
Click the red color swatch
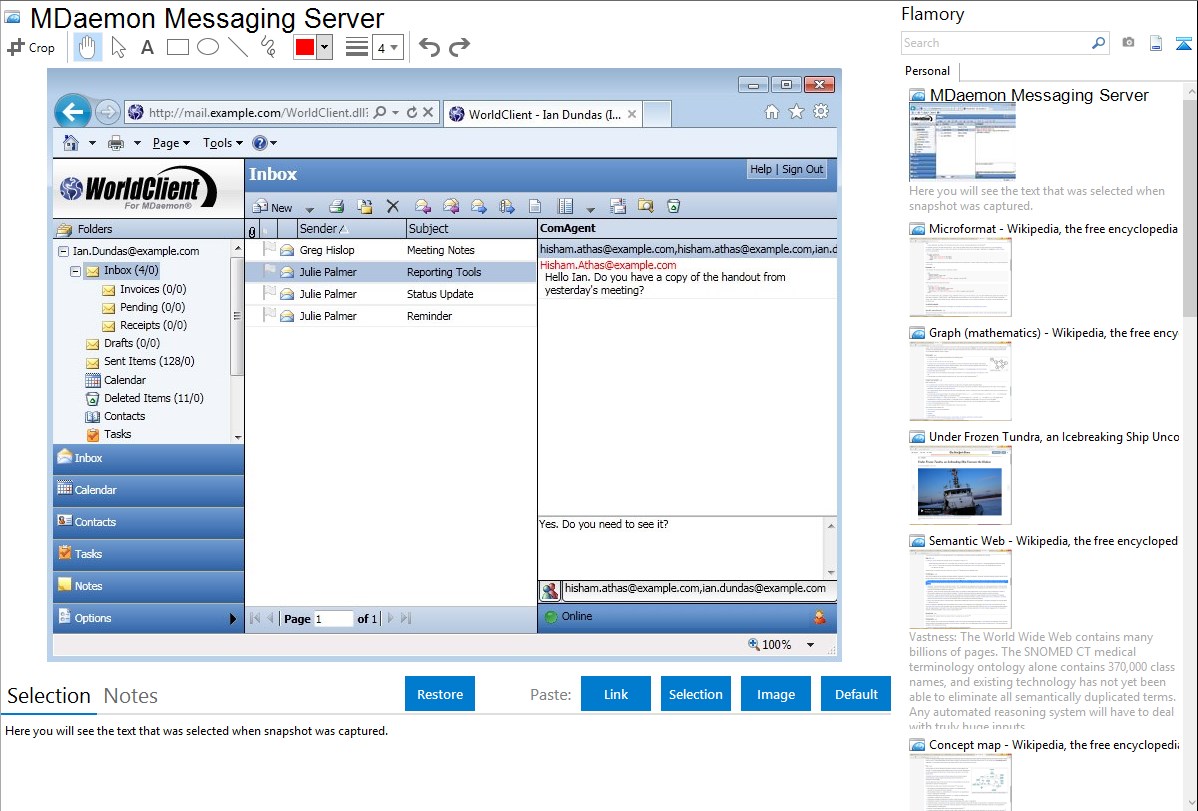(x=305, y=47)
